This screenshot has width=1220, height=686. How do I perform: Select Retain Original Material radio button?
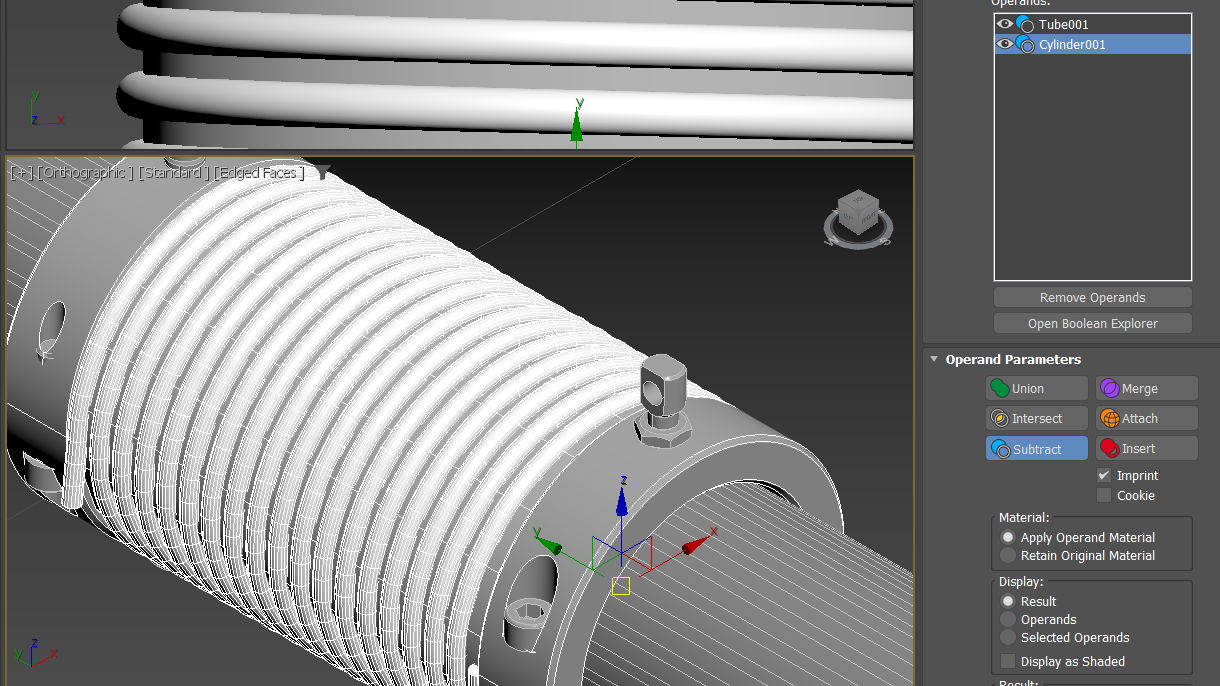(1007, 555)
